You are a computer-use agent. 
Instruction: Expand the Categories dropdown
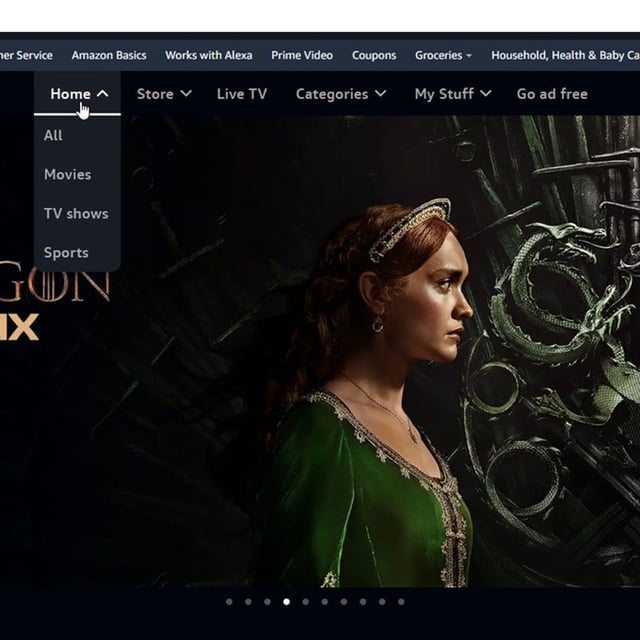click(x=341, y=94)
